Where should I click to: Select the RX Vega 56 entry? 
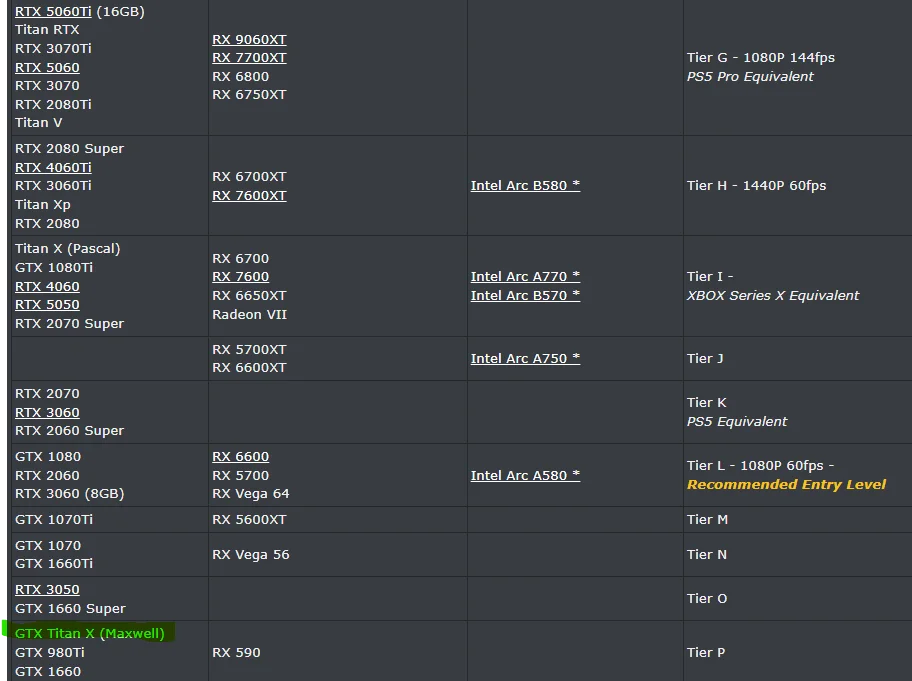[x=250, y=555]
